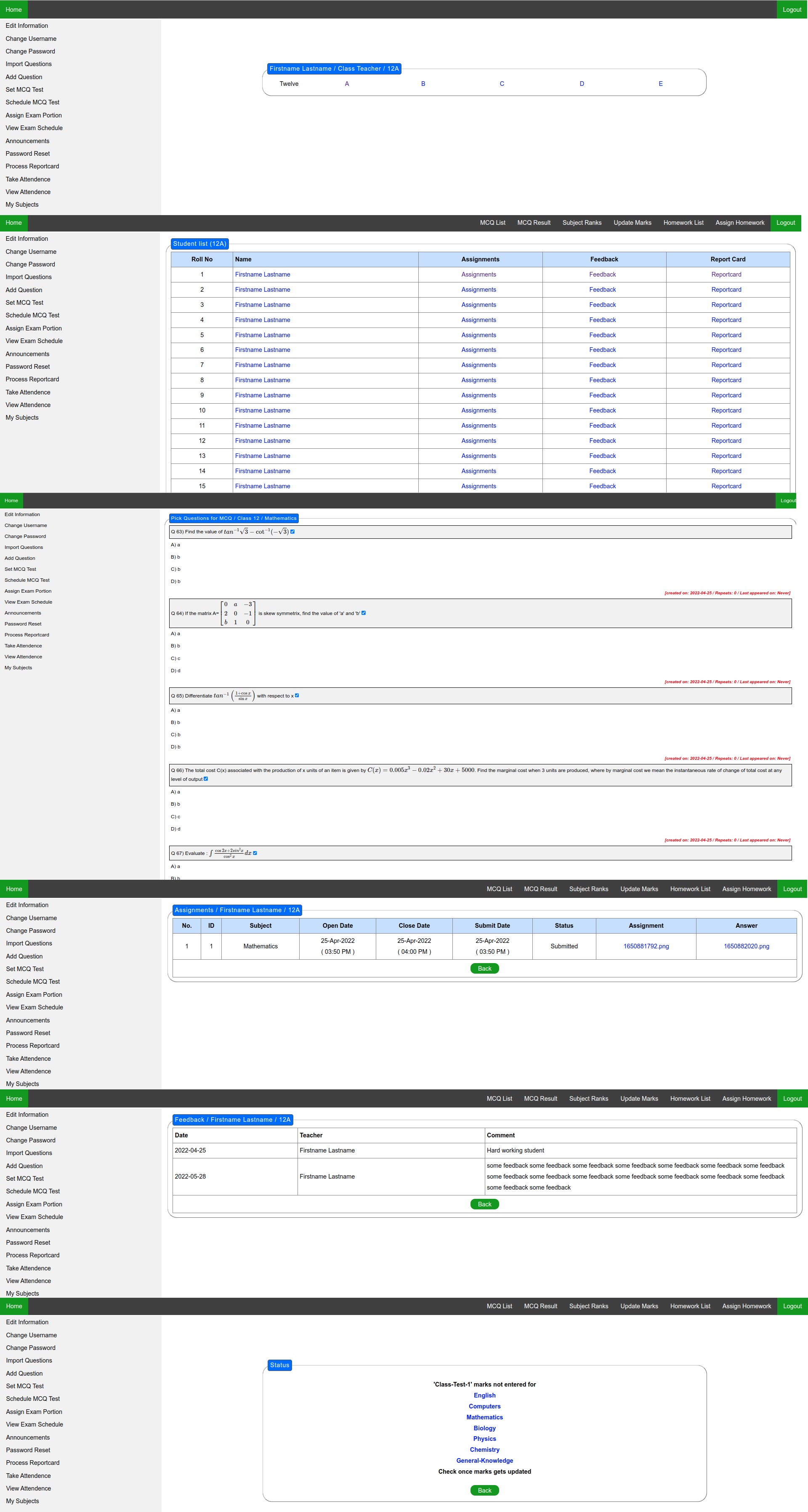Click student name in roll number 13 row
The width and height of the screenshot is (808, 1512).
point(262,456)
